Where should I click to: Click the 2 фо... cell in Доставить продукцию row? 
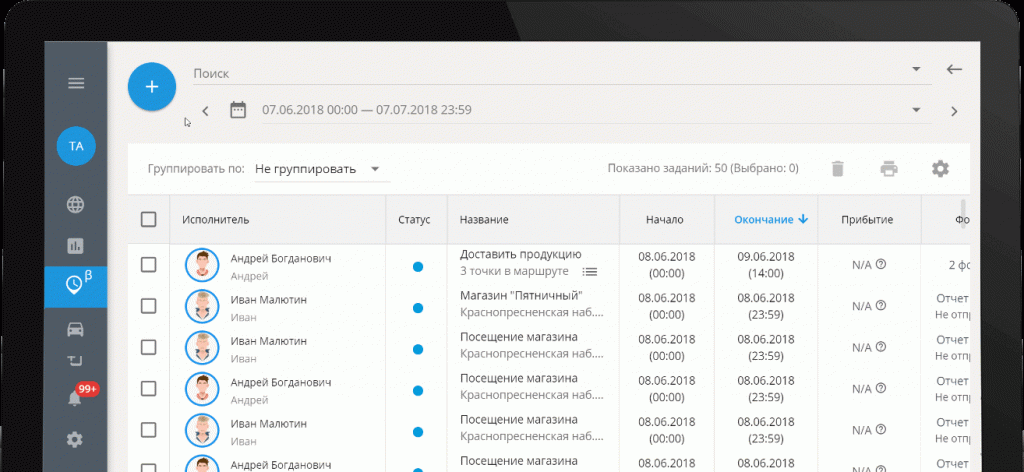tap(959, 265)
